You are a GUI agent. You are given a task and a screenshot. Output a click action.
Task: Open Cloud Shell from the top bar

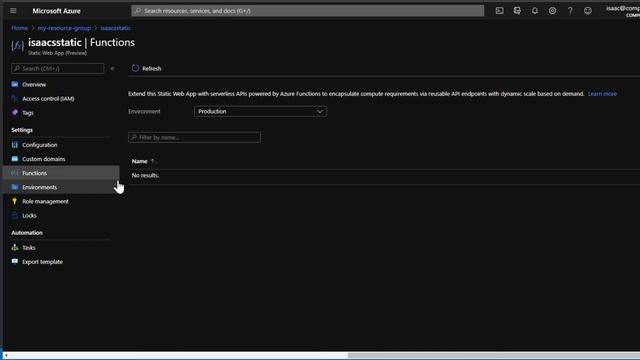pos(499,11)
